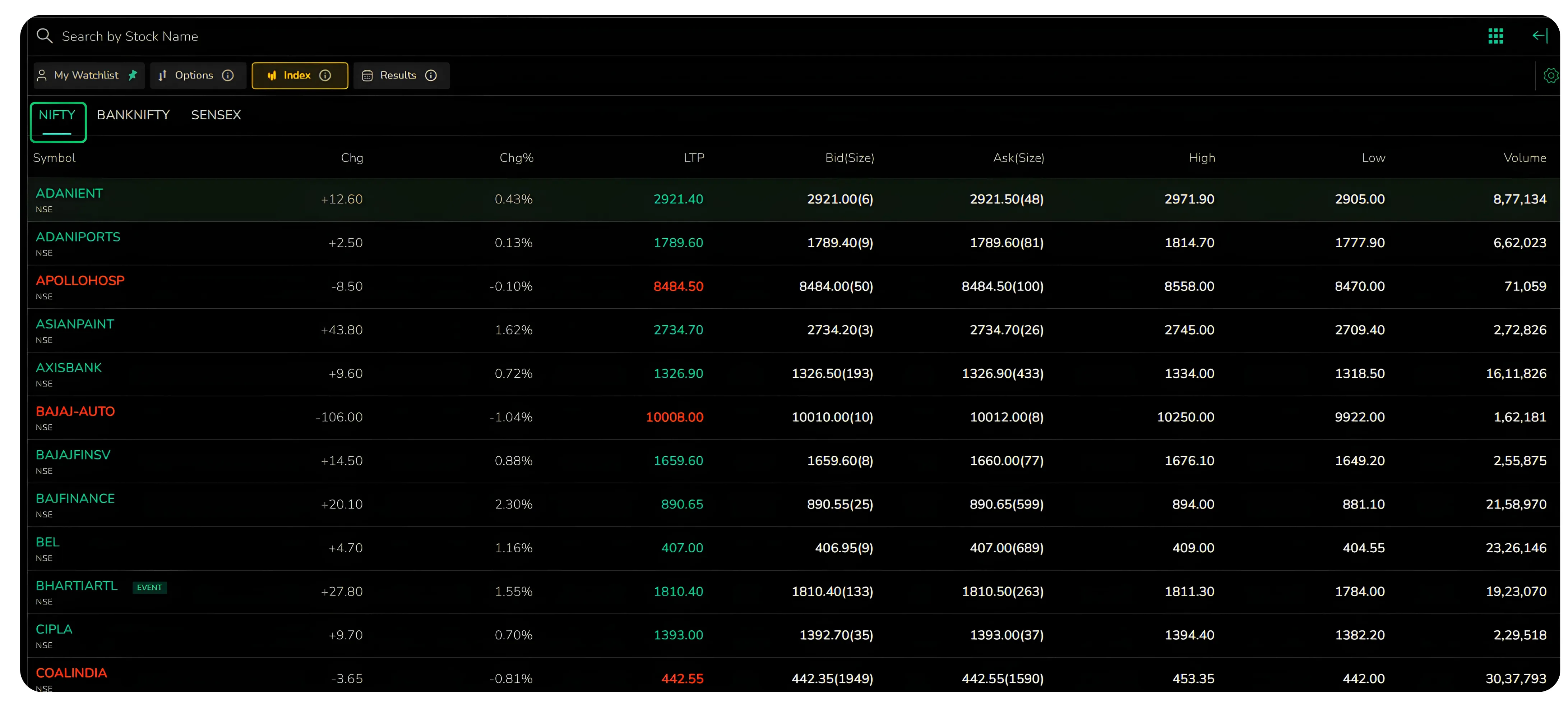
Task: Sort by the Symbol column header
Action: click(x=54, y=158)
